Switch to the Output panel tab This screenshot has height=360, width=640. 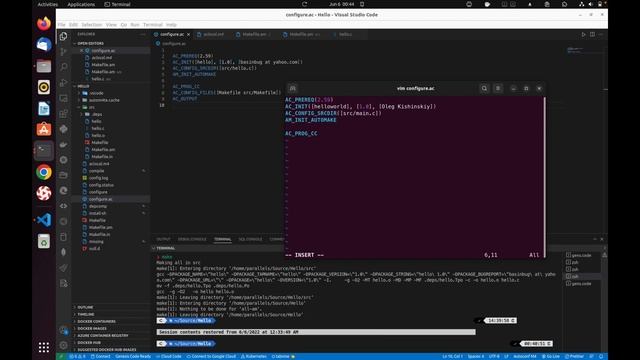pyautogui.click(x=163, y=239)
